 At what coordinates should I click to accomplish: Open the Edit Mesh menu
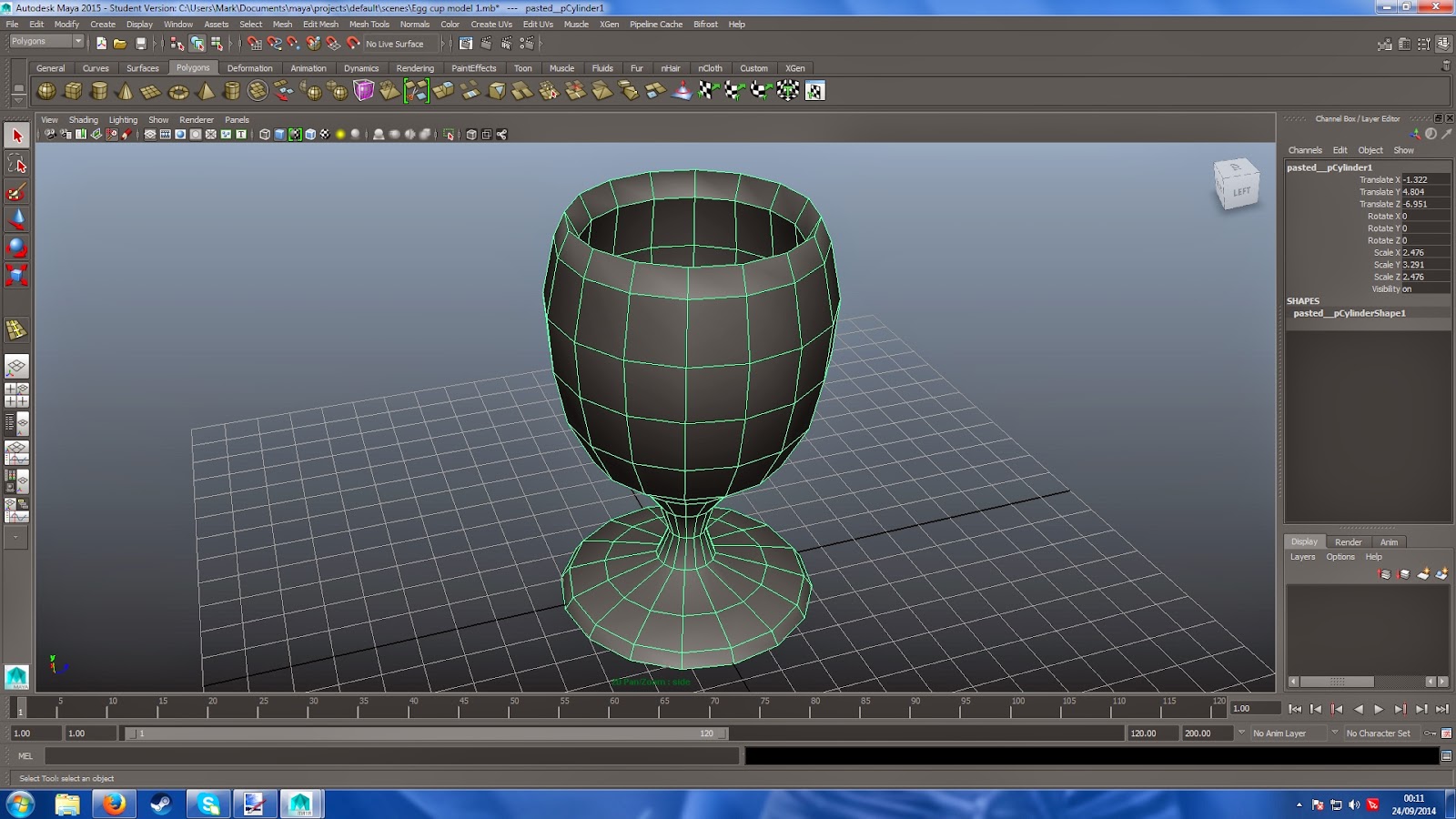320,25
